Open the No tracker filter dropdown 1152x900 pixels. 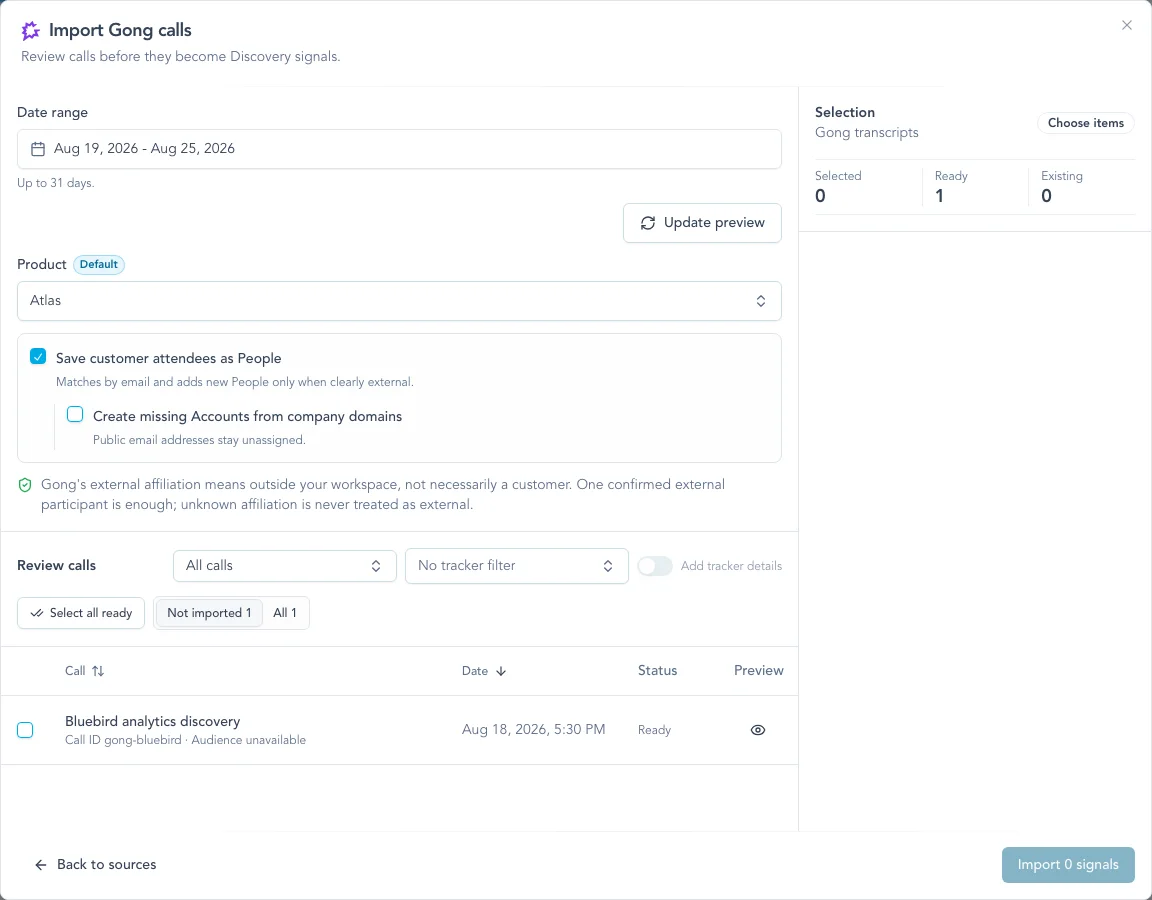516,566
